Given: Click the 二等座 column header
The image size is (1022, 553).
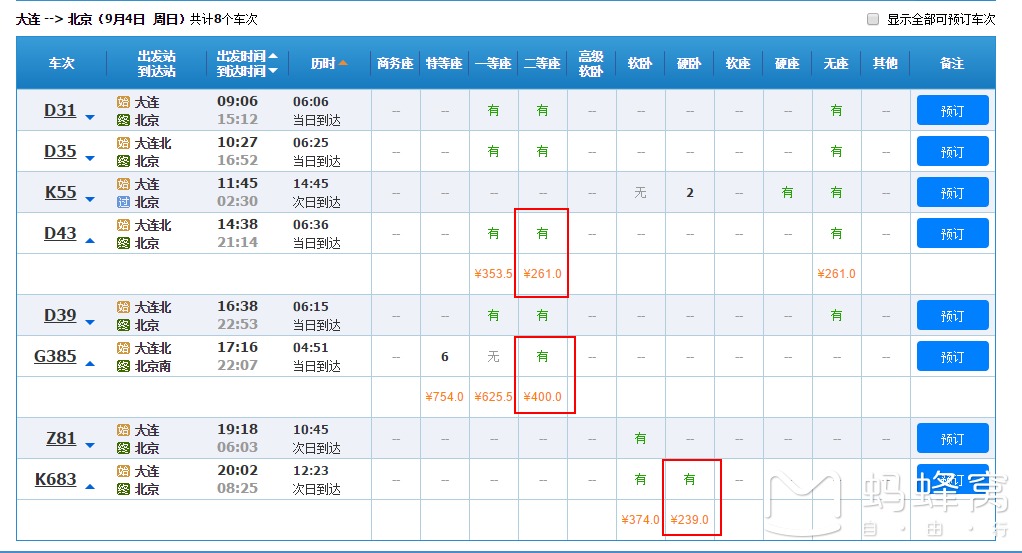Looking at the screenshot, I should click(542, 63).
